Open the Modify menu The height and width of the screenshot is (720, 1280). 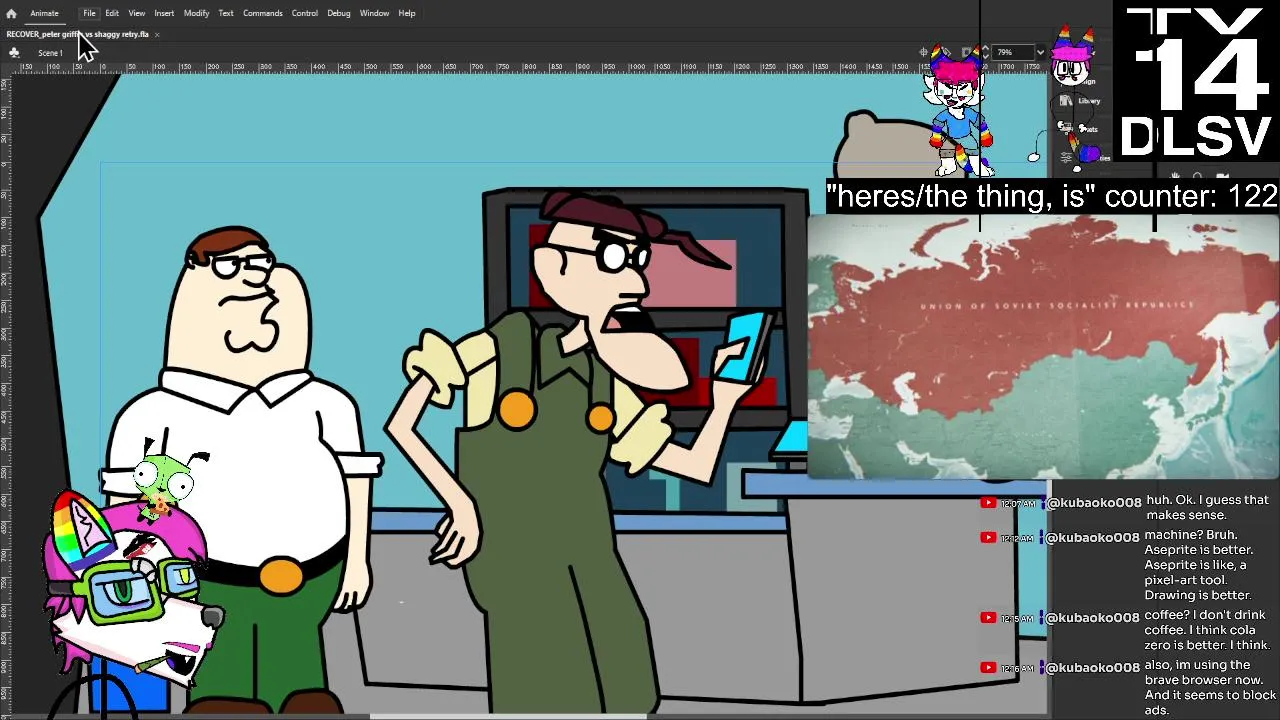[196, 13]
